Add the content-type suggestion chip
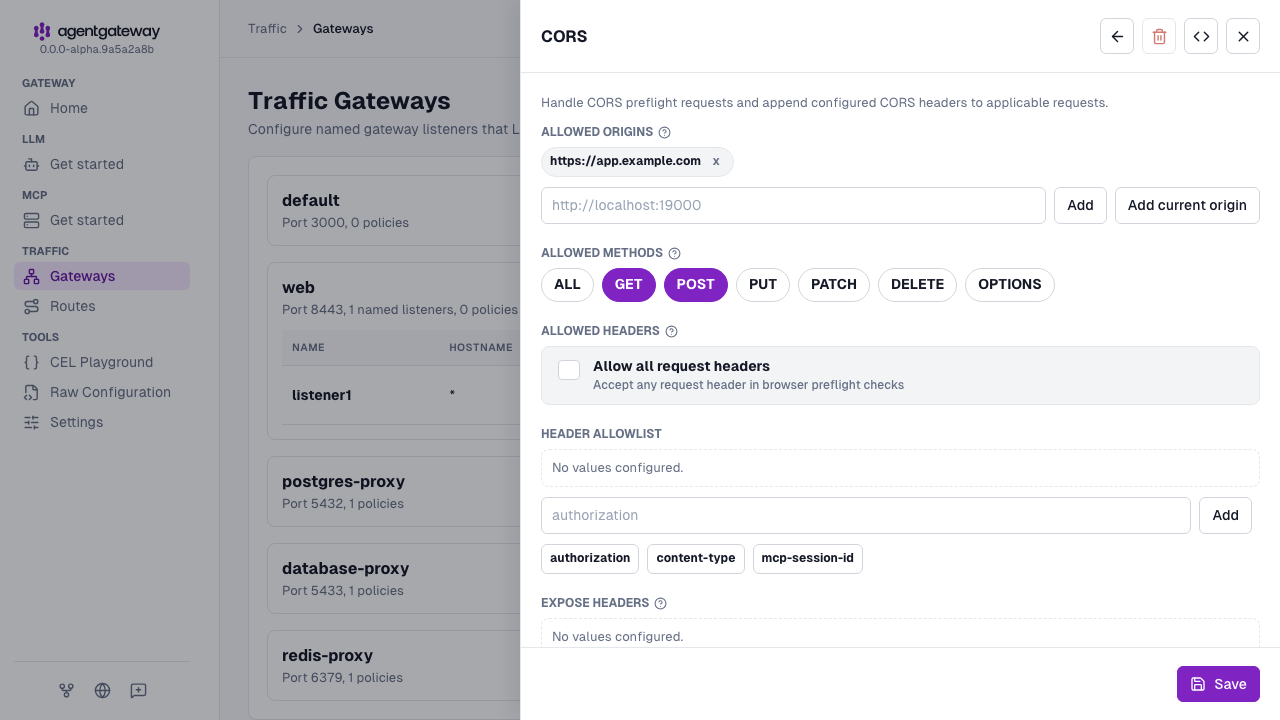 click(x=696, y=559)
